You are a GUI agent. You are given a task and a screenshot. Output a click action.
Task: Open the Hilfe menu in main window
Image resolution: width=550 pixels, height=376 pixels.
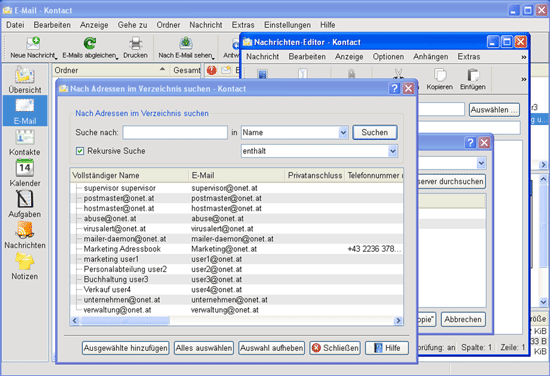(328, 25)
